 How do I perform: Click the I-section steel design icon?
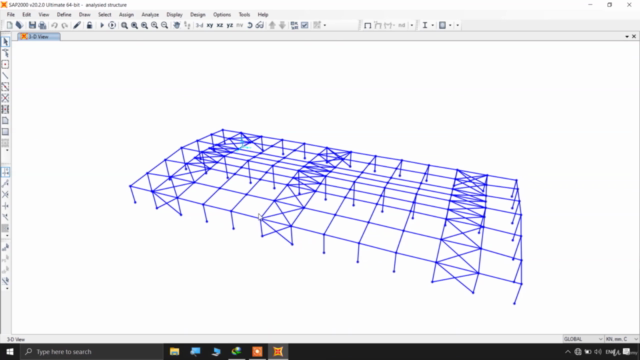point(425,25)
